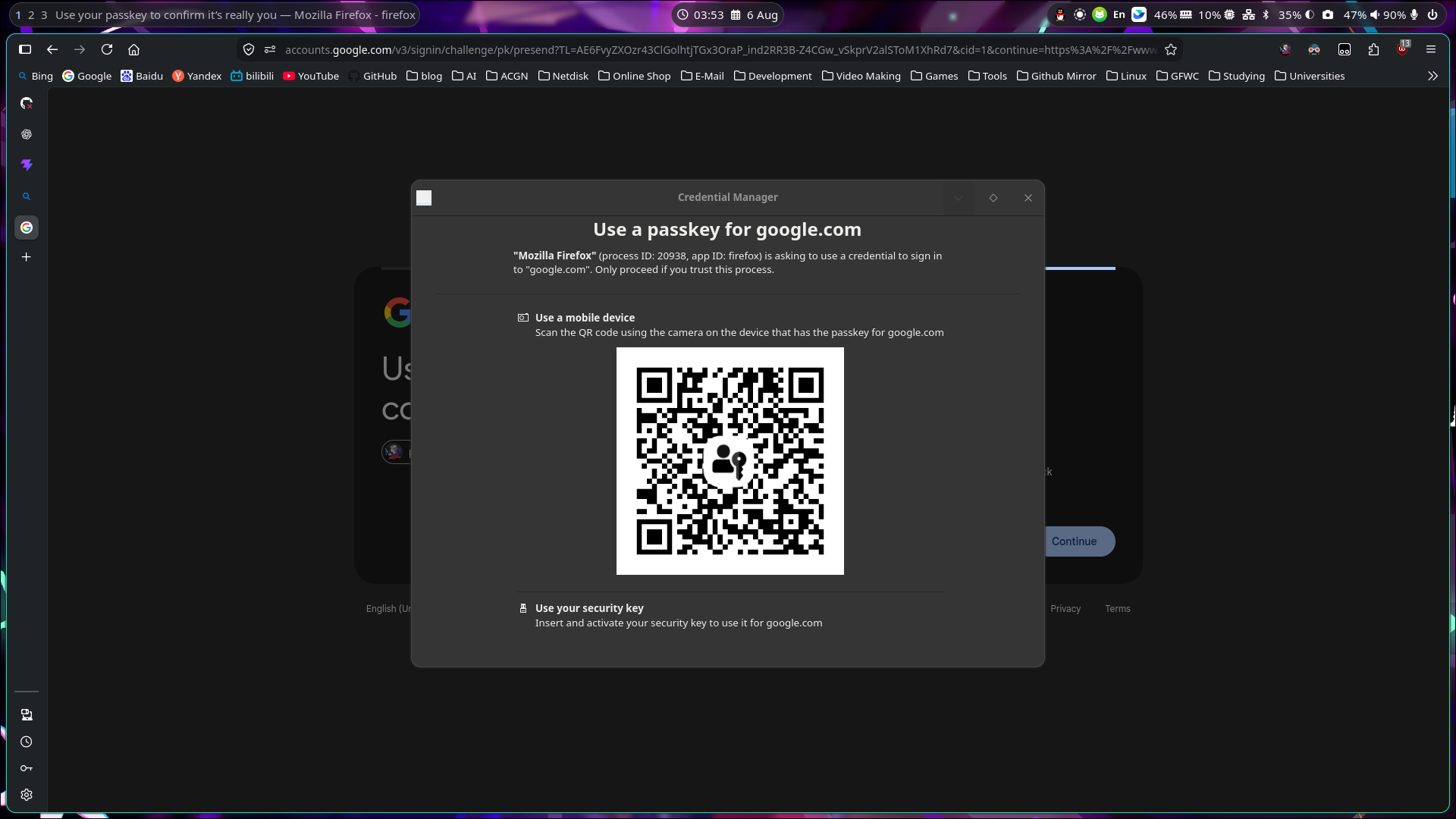The height and width of the screenshot is (819, 1456).
Task: Open the Tampermonkey-style square extension icon
Action: coord(1345,49)
